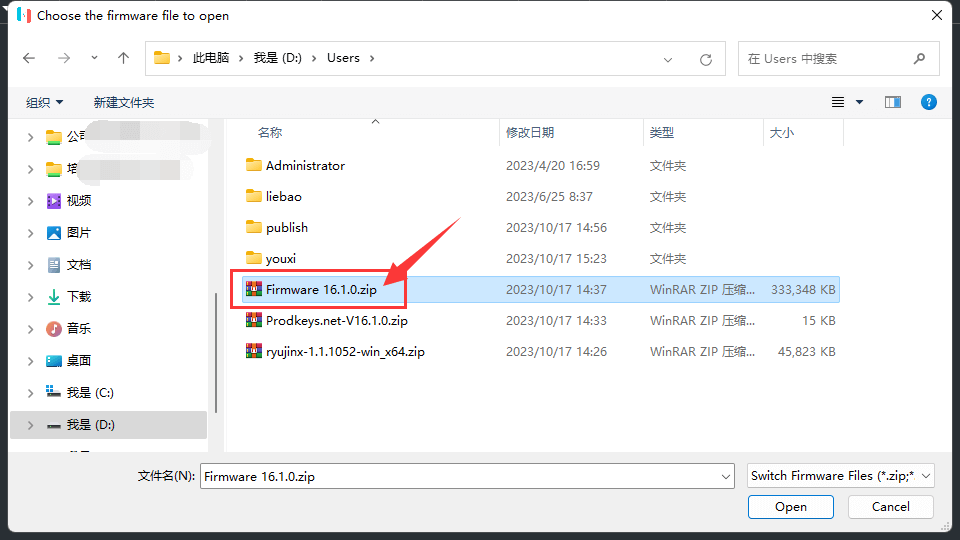Click the search magnifier icon
Viewport: 960px width, 540px height.
(x=919, y=59)
